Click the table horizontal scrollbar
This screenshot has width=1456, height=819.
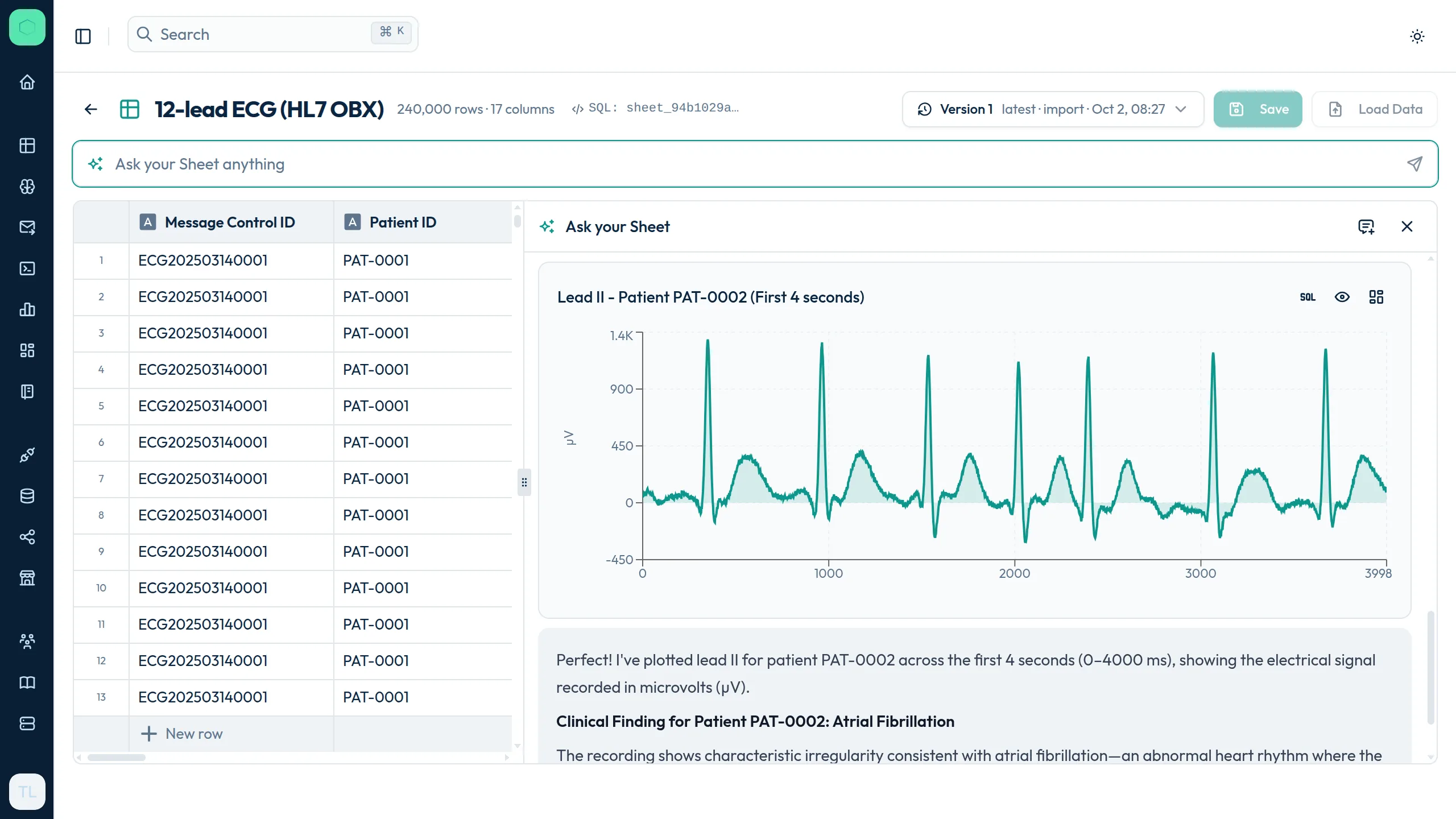point(117,758)
